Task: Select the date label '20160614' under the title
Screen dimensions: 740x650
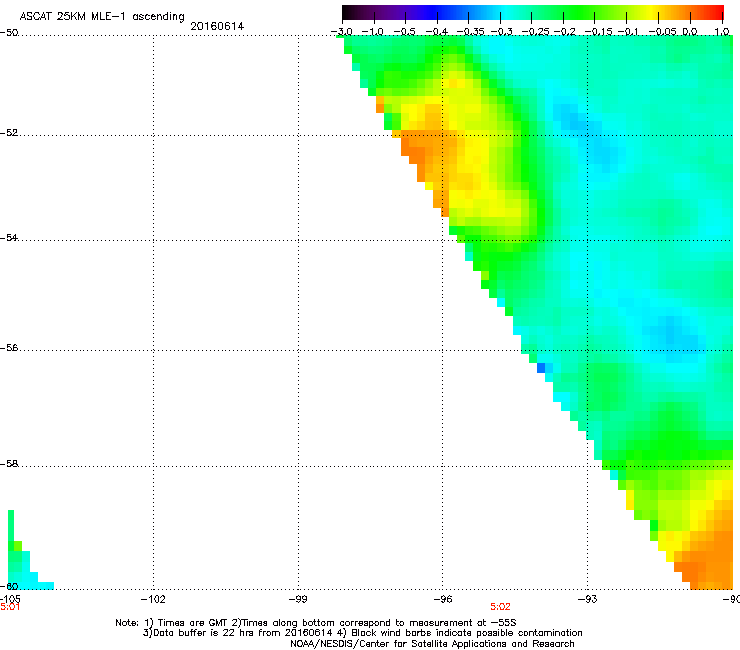Action: tap(217, 26)
